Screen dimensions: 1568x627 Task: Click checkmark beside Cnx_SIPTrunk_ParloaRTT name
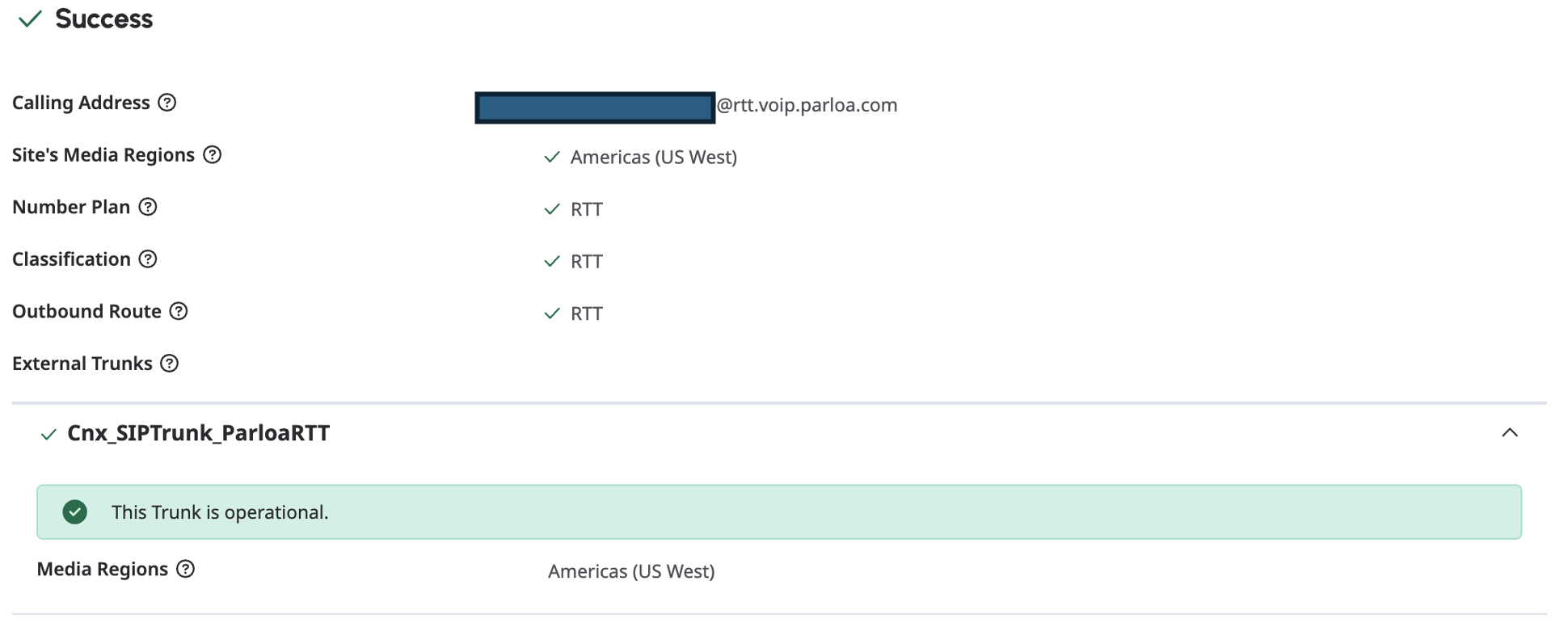click(48, 435)
